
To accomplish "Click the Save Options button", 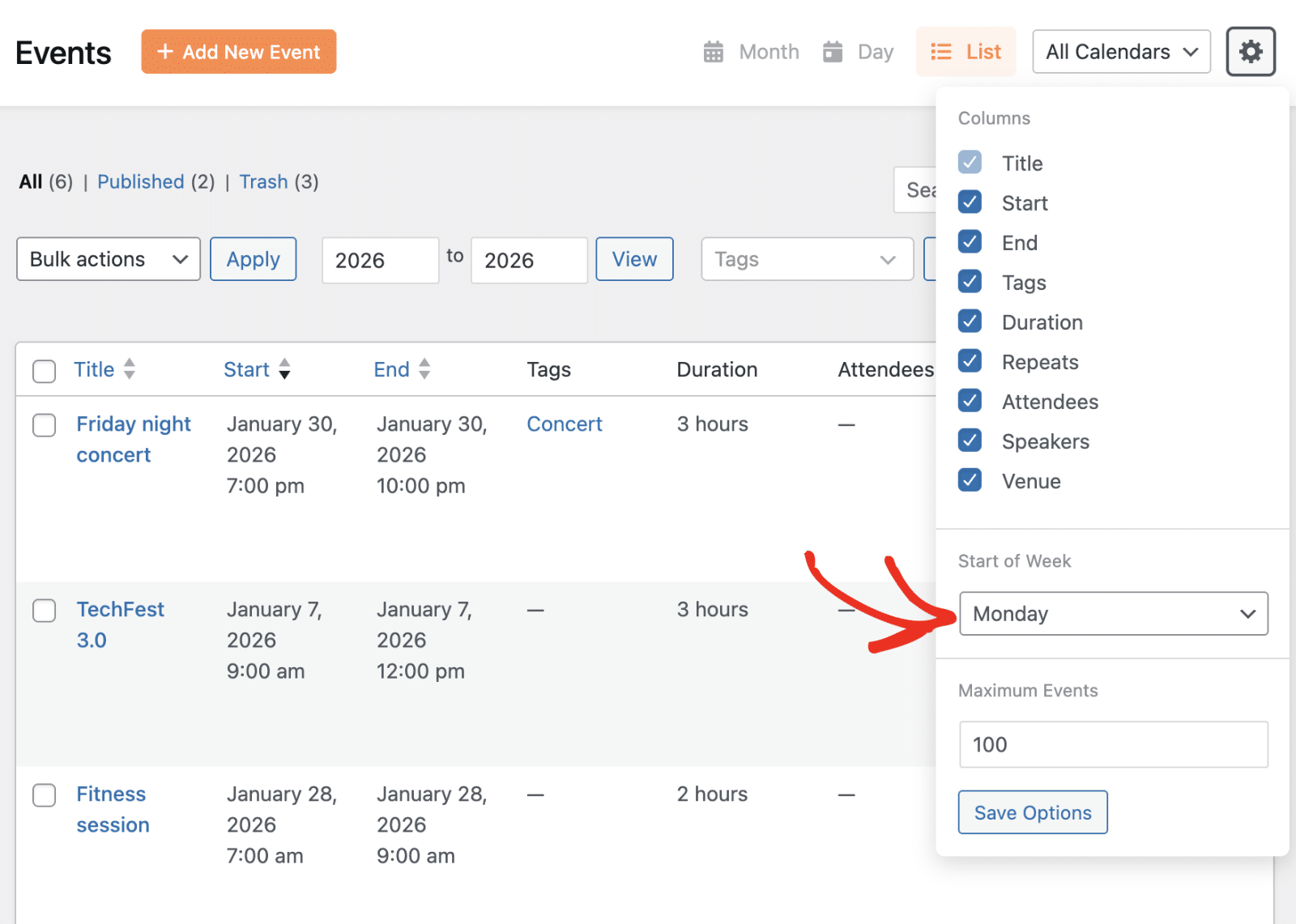I will tap(1032, 812).
